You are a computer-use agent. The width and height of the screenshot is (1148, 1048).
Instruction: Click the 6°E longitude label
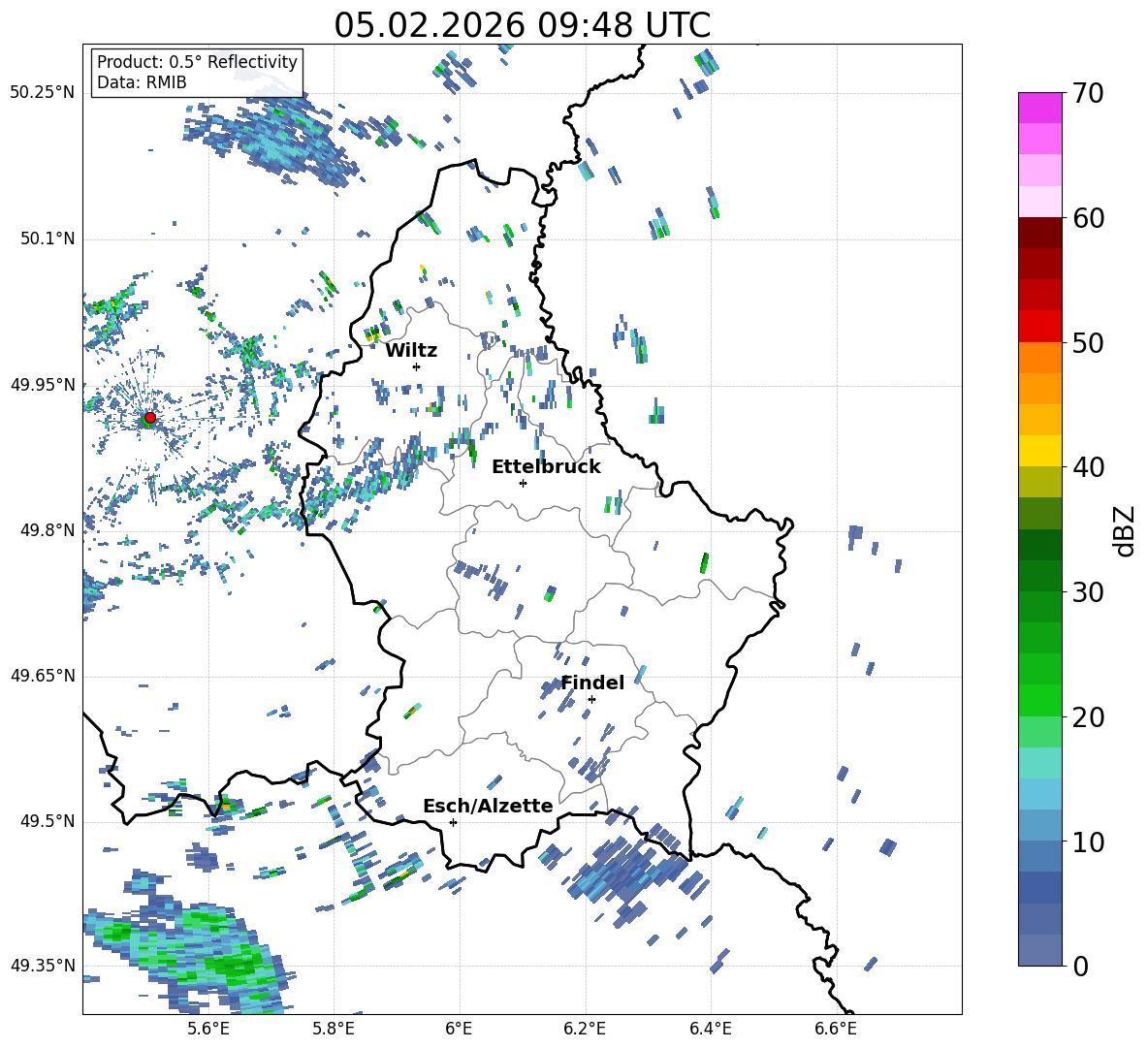(459, 1030)
